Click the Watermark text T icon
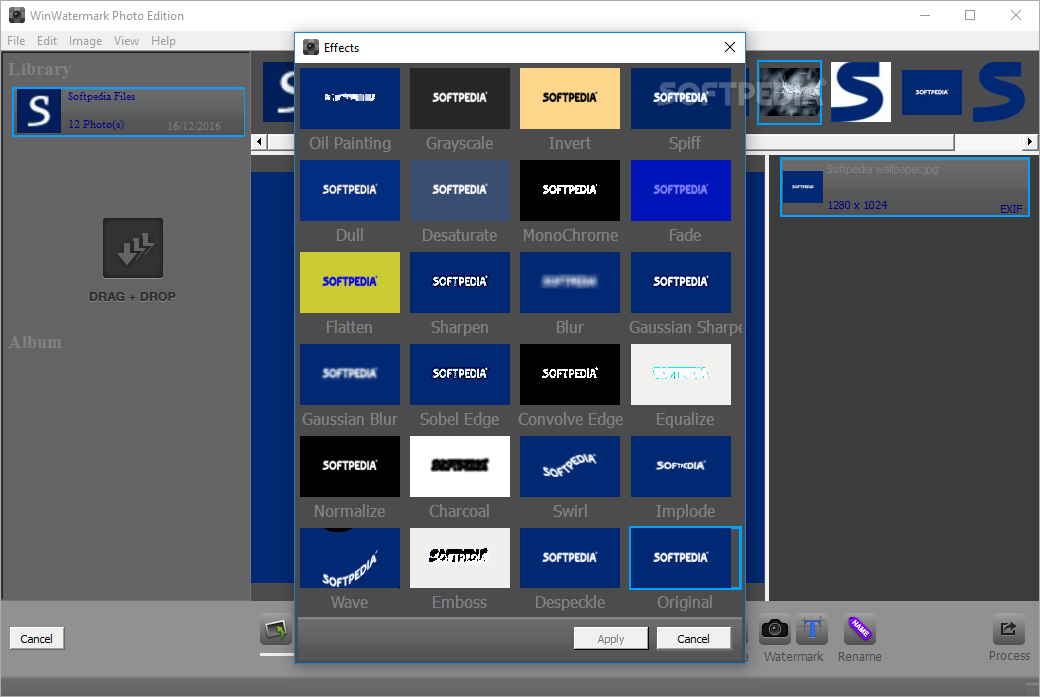The width and height of the screenshot is (1040, 697). (812, 629)
